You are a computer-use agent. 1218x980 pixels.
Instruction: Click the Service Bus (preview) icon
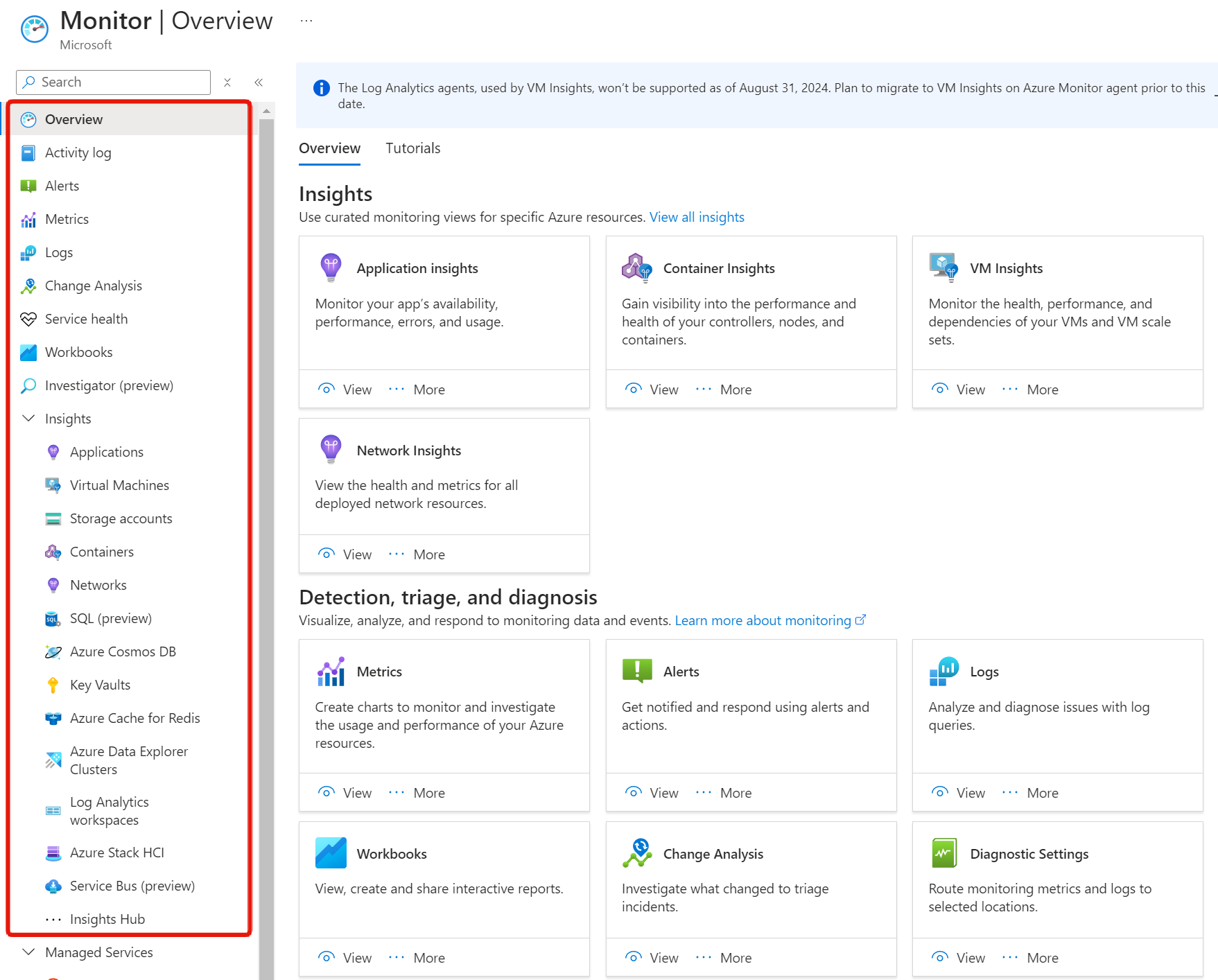click(x=53, y=886)
